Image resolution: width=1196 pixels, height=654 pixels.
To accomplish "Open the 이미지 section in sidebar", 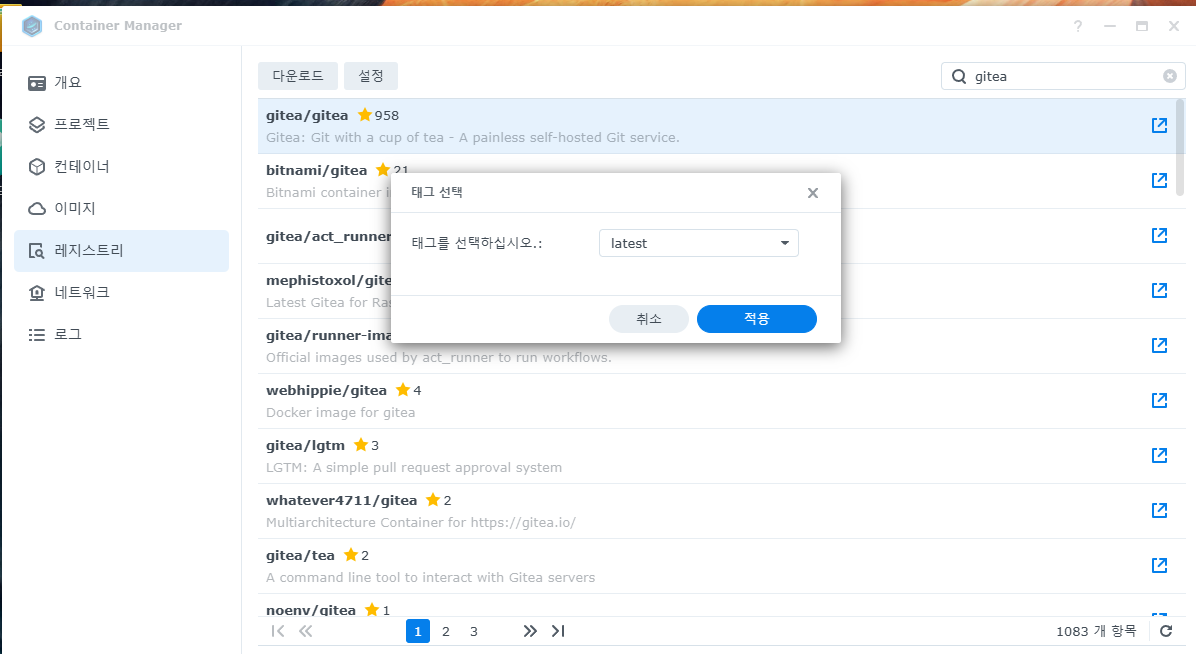I will [74, 209].
